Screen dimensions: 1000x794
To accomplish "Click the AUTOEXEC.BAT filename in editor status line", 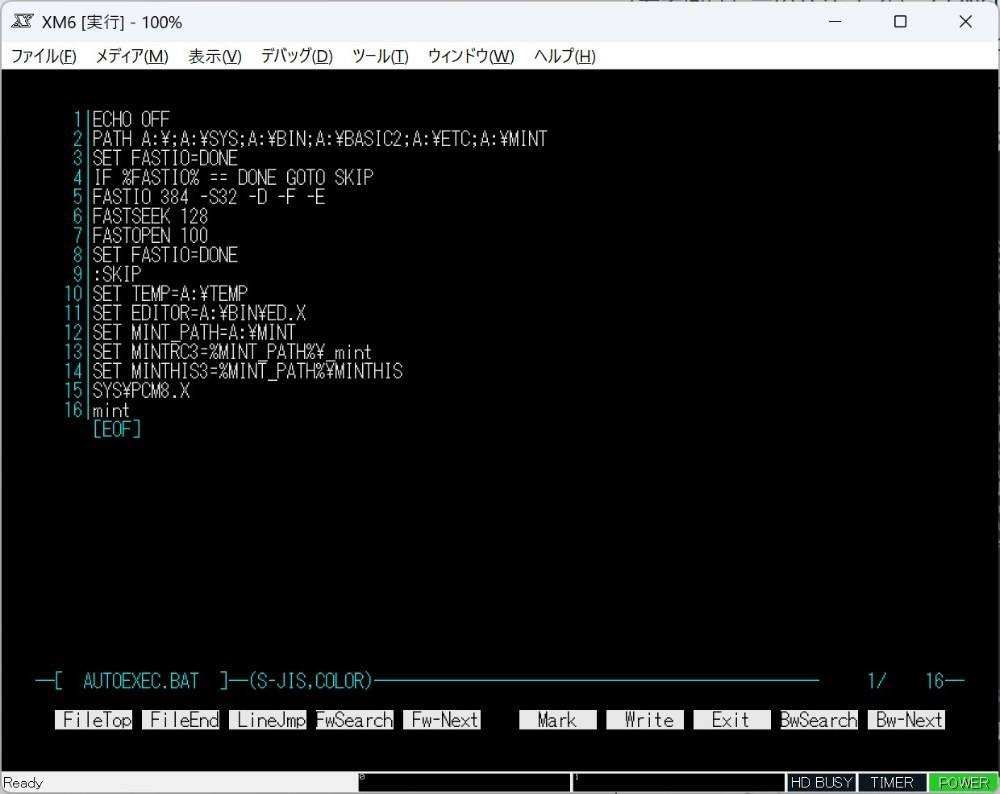I will (141, 681).
